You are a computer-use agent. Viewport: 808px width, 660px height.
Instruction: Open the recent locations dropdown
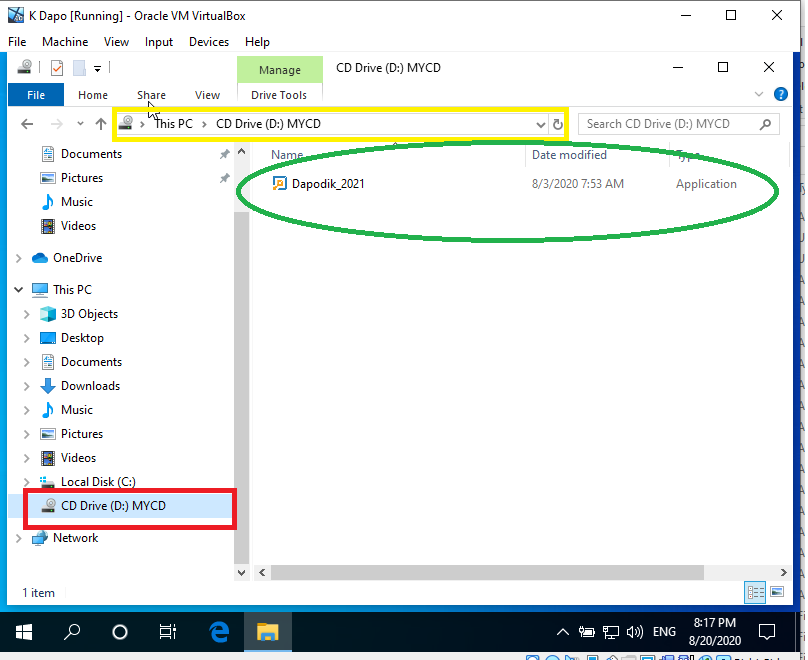80,124
